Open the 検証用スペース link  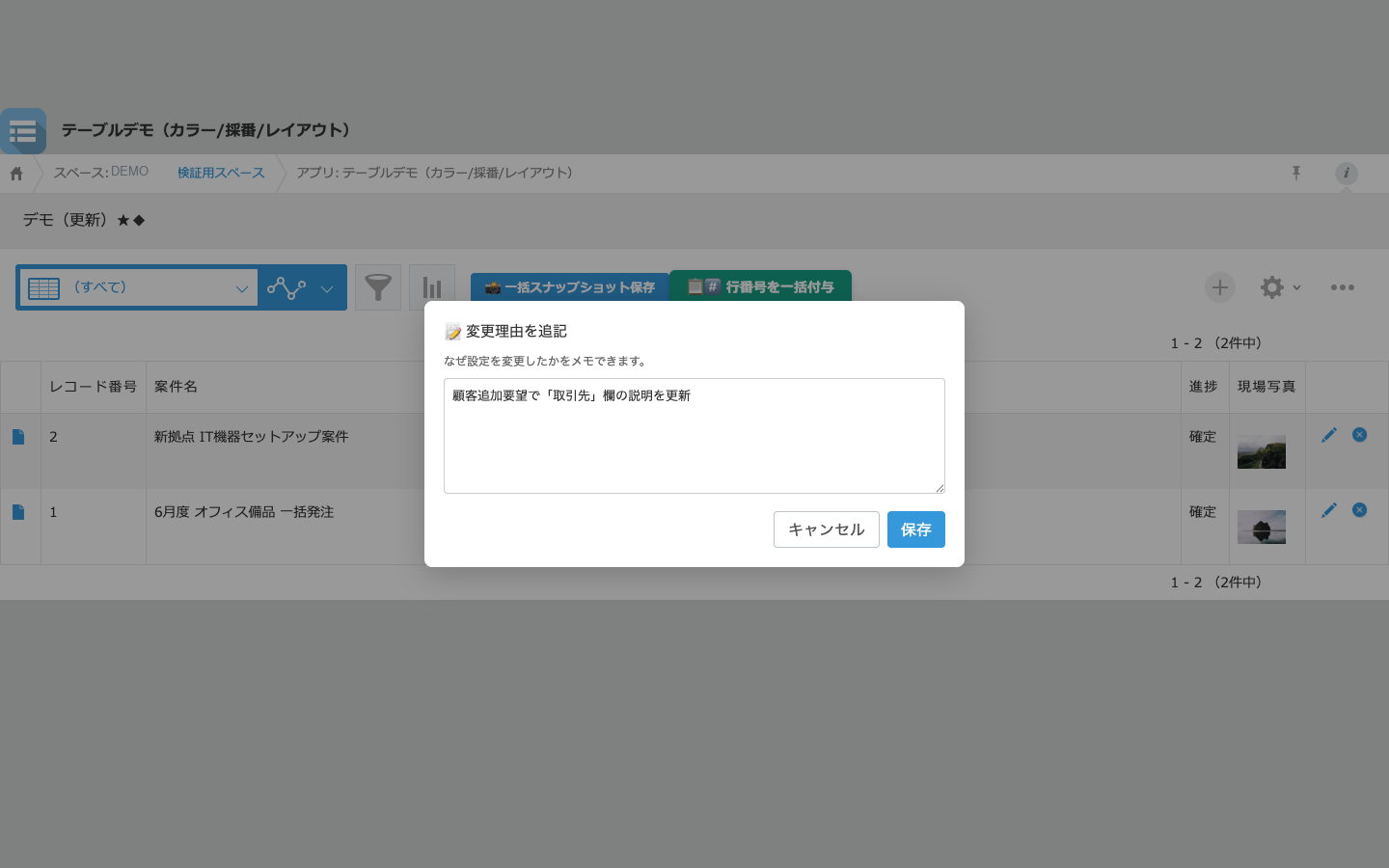pos(221,173)
